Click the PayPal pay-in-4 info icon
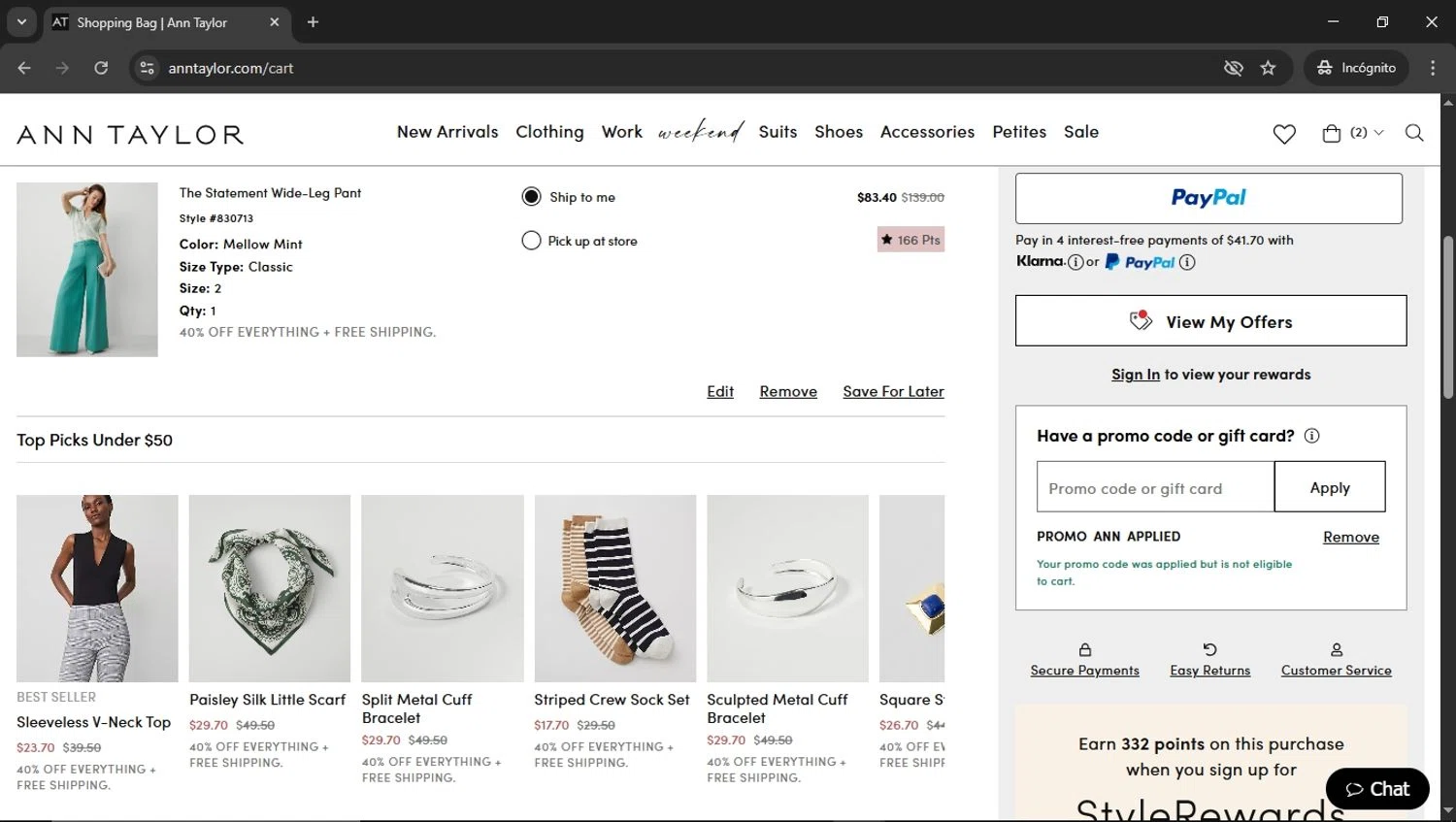The image size is (1456, 822). click(x=1187, y=262)
